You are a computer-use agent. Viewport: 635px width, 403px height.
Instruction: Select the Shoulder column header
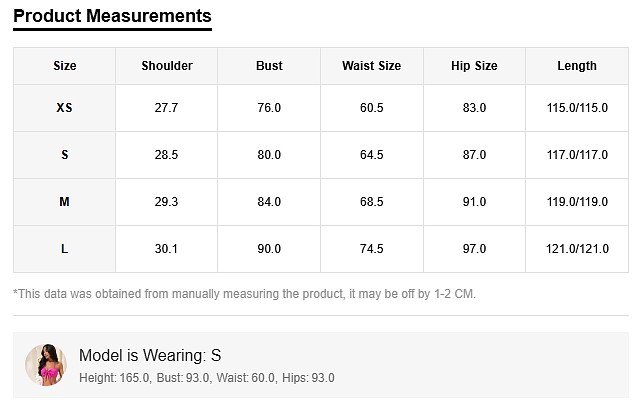[x=167, y=66]
